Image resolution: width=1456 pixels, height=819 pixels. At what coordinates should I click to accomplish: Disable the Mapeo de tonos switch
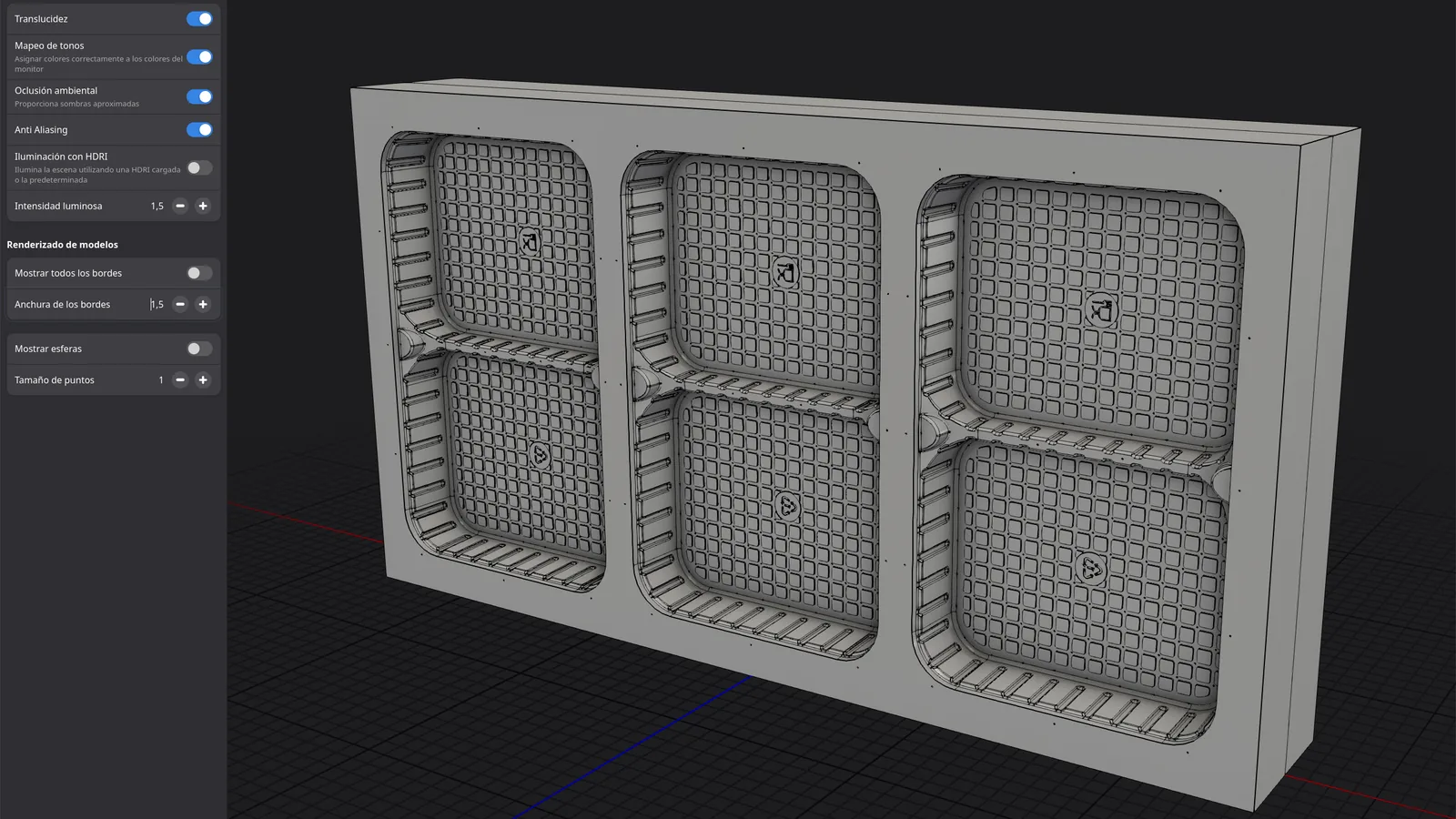(199, 56)
